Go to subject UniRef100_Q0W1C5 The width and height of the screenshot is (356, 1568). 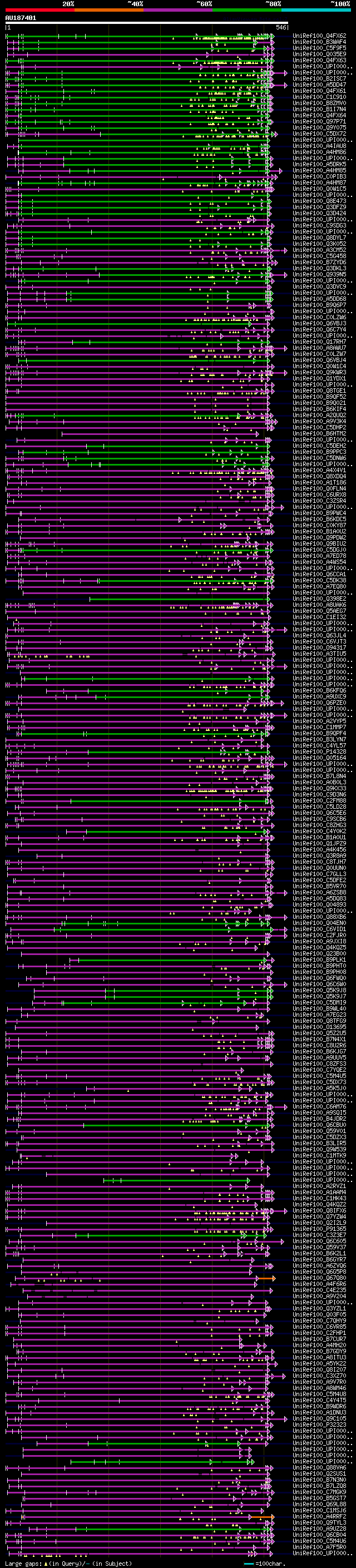[x=319, y=189]
